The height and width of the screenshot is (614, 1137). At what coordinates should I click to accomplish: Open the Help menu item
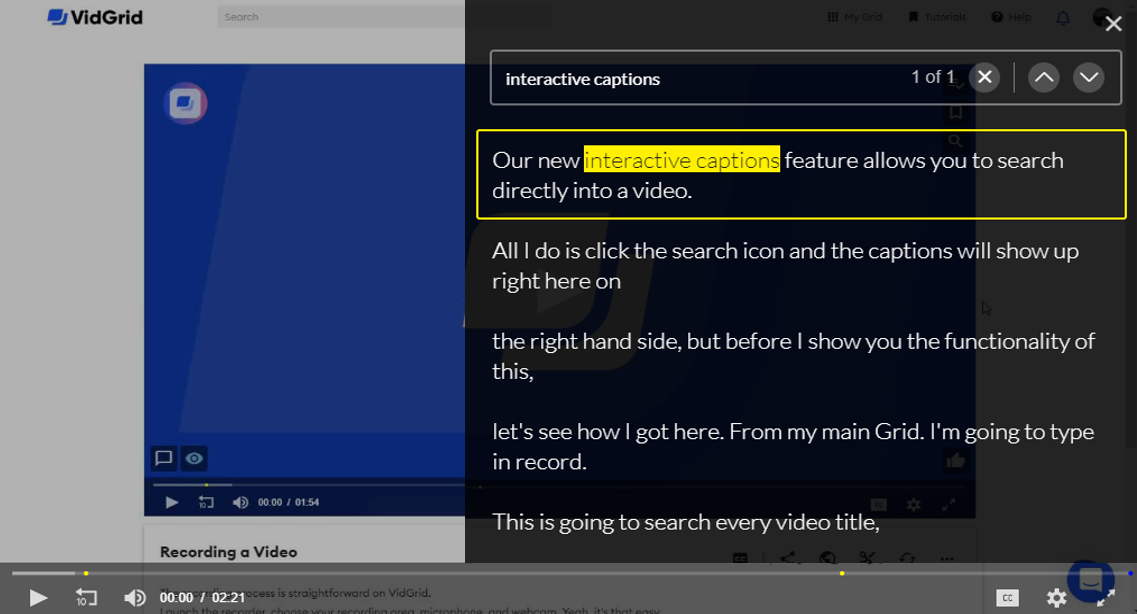1012,17
